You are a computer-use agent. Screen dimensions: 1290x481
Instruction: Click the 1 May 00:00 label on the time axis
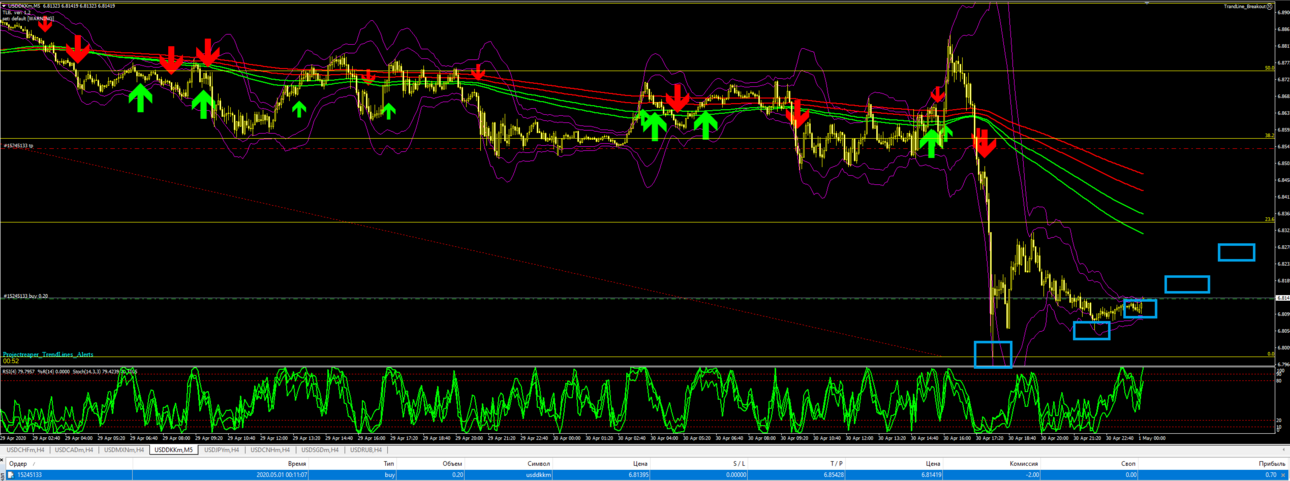(1151, 438)
